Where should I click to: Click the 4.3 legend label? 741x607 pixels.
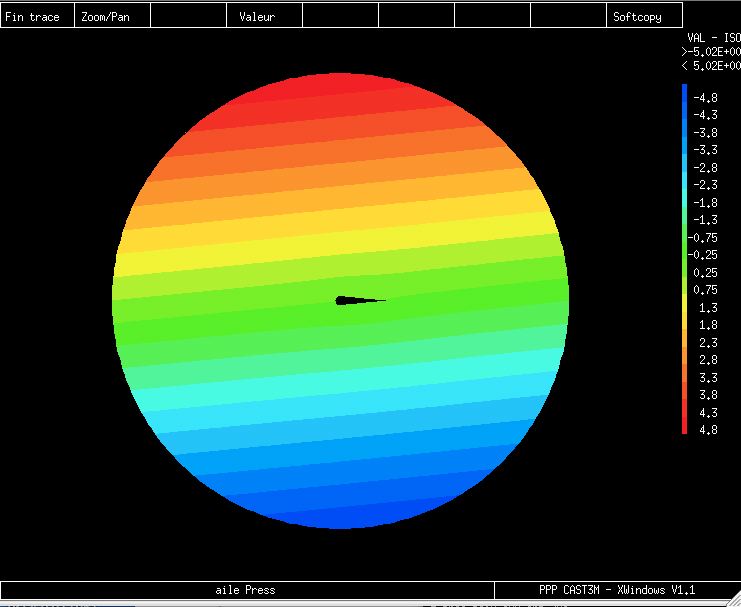pos(708,413)
